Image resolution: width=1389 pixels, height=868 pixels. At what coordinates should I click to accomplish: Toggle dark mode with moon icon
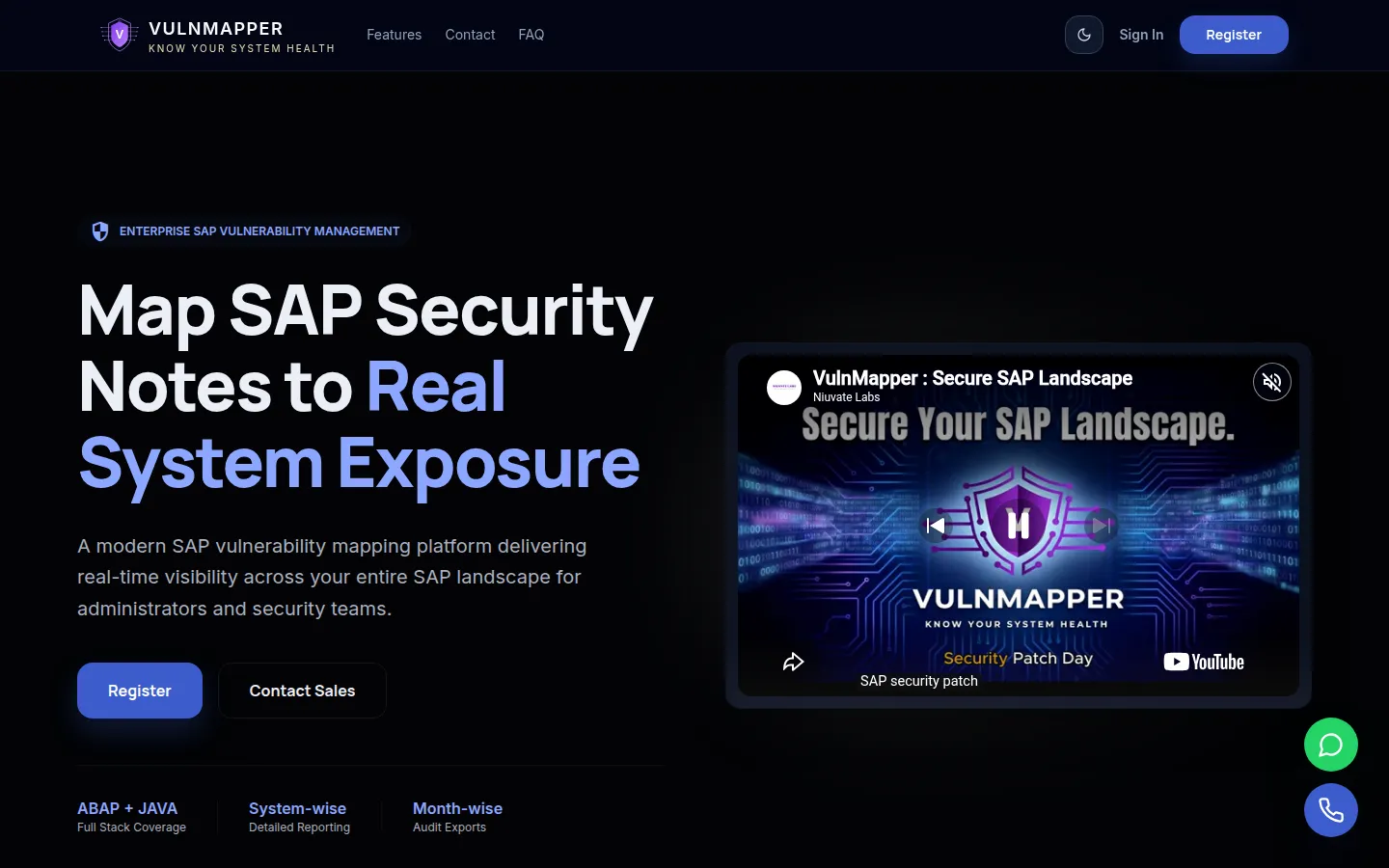tap(1084, 35)
